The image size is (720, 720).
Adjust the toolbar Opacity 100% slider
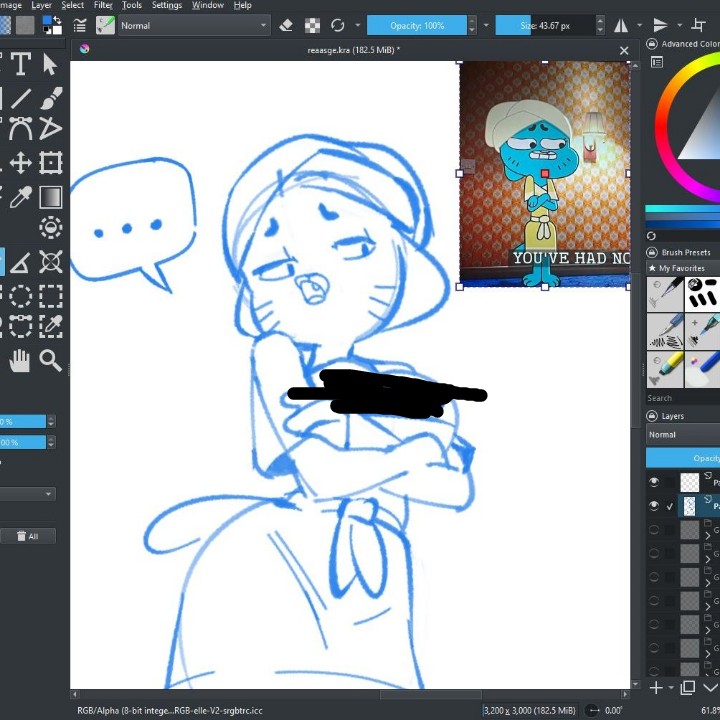pyautogui.click(x=417, y=25)
